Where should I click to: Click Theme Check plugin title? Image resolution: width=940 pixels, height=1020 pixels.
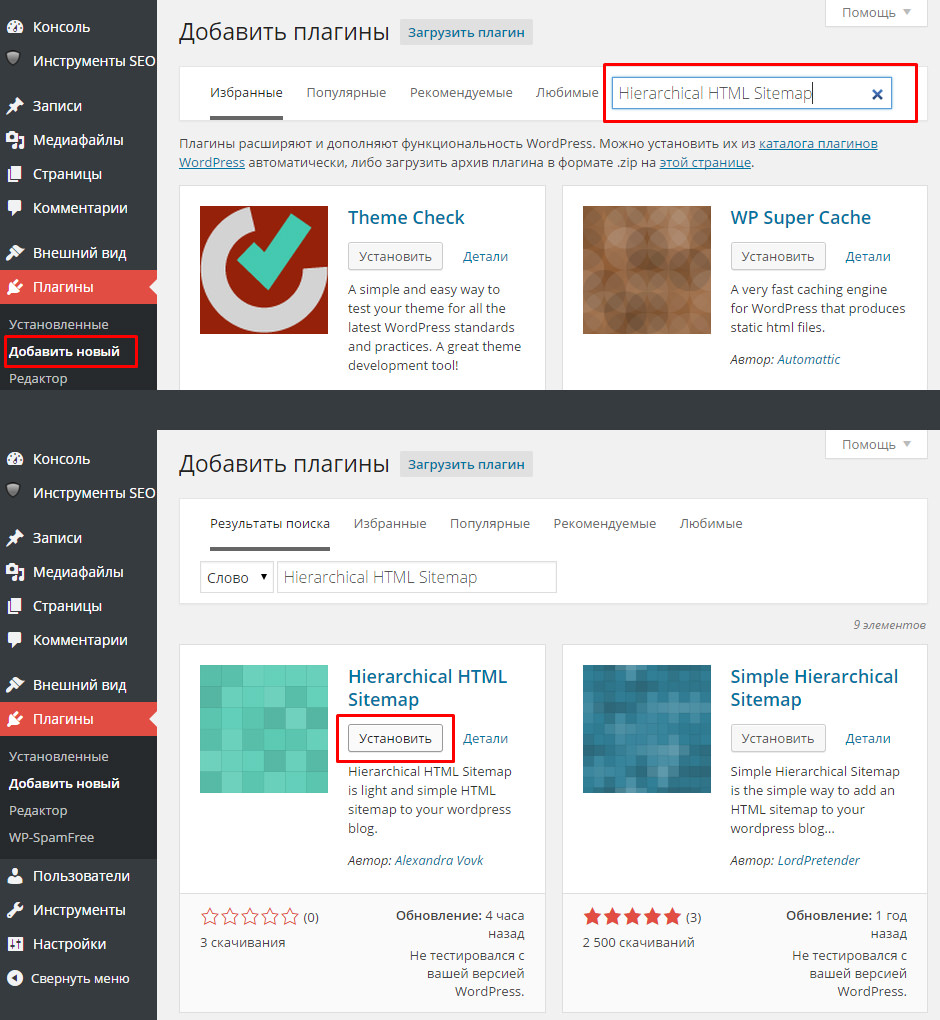tap(406, 217)
